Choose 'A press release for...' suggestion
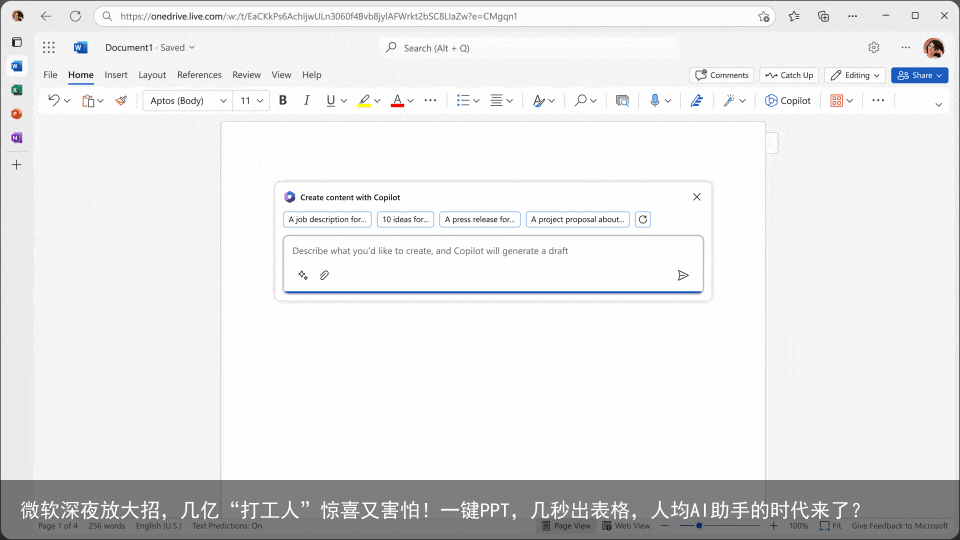Viewport: 960px width, 540px height. click(x=480, y=219)
